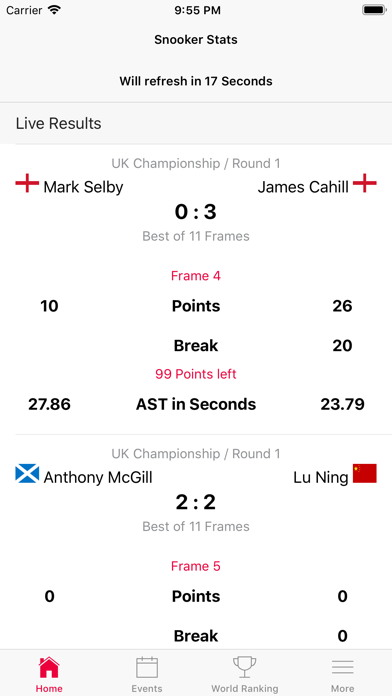Image resolution: width=392 pixels, height=696 pixels.
Task: Select player name James Cahill
Action: [x=303, y=187]
